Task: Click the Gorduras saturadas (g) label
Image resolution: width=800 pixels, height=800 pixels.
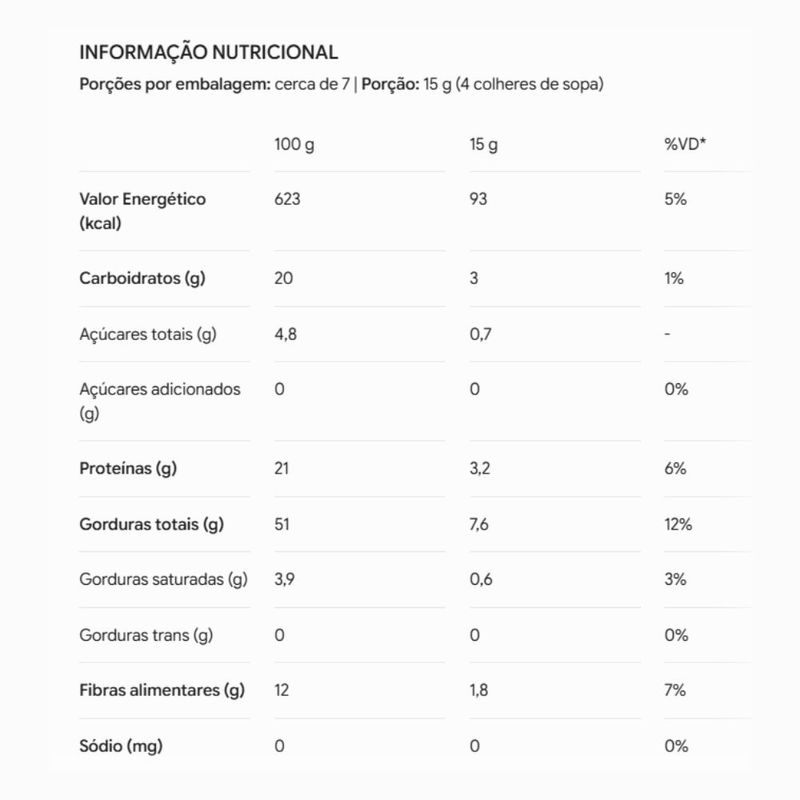Action: click(x=163, y=580)
